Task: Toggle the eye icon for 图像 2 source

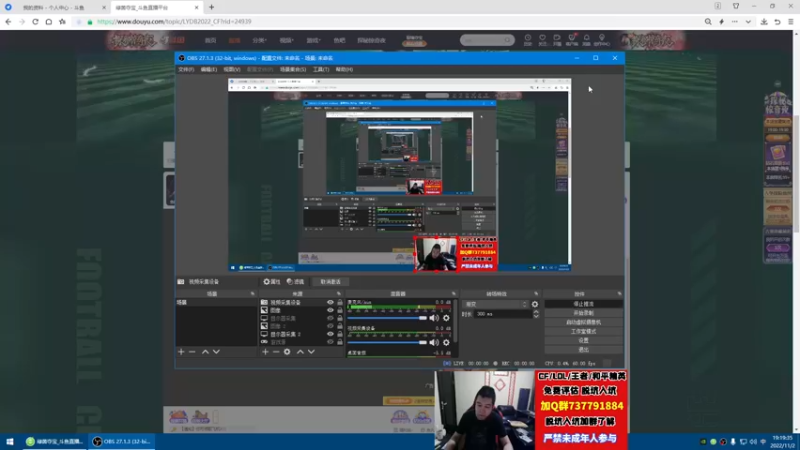Action: [330, 326]
